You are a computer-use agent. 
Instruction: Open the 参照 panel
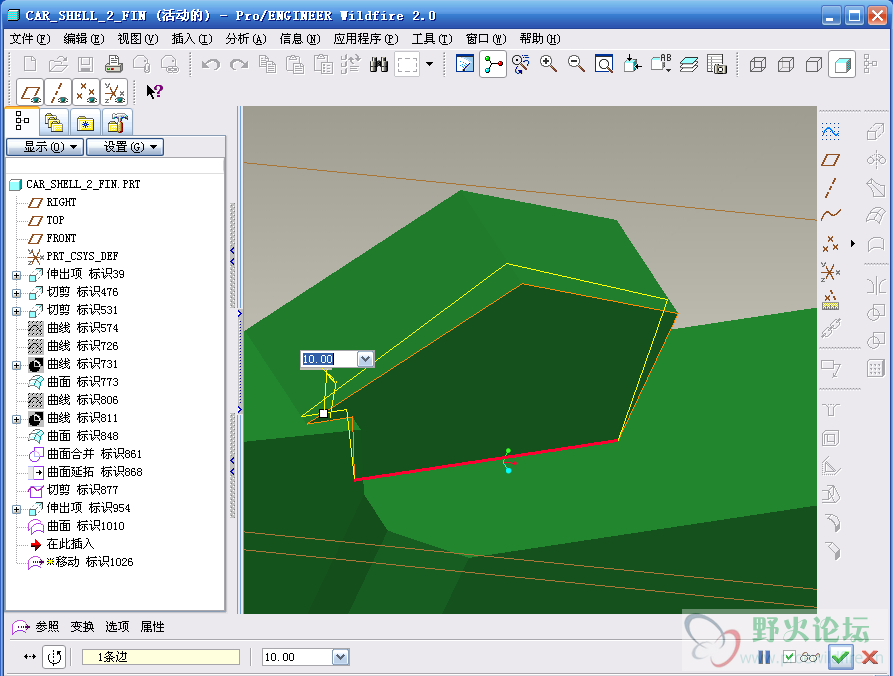[47, 626]
